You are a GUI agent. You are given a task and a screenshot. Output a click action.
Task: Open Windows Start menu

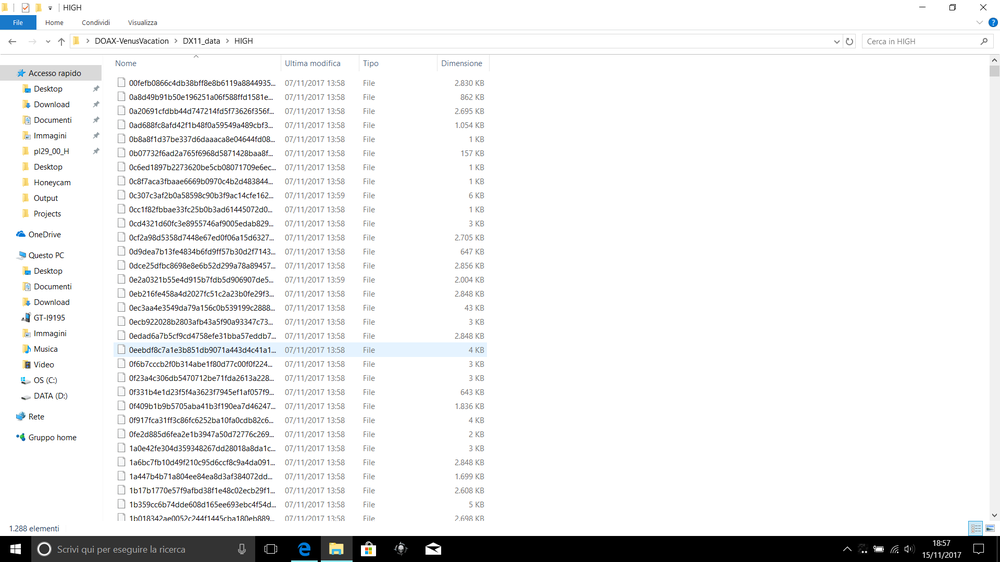[15, 549]
